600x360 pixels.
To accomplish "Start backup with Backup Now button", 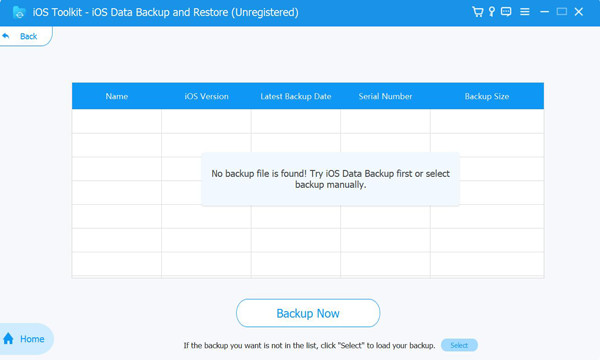I will (308, 313).
